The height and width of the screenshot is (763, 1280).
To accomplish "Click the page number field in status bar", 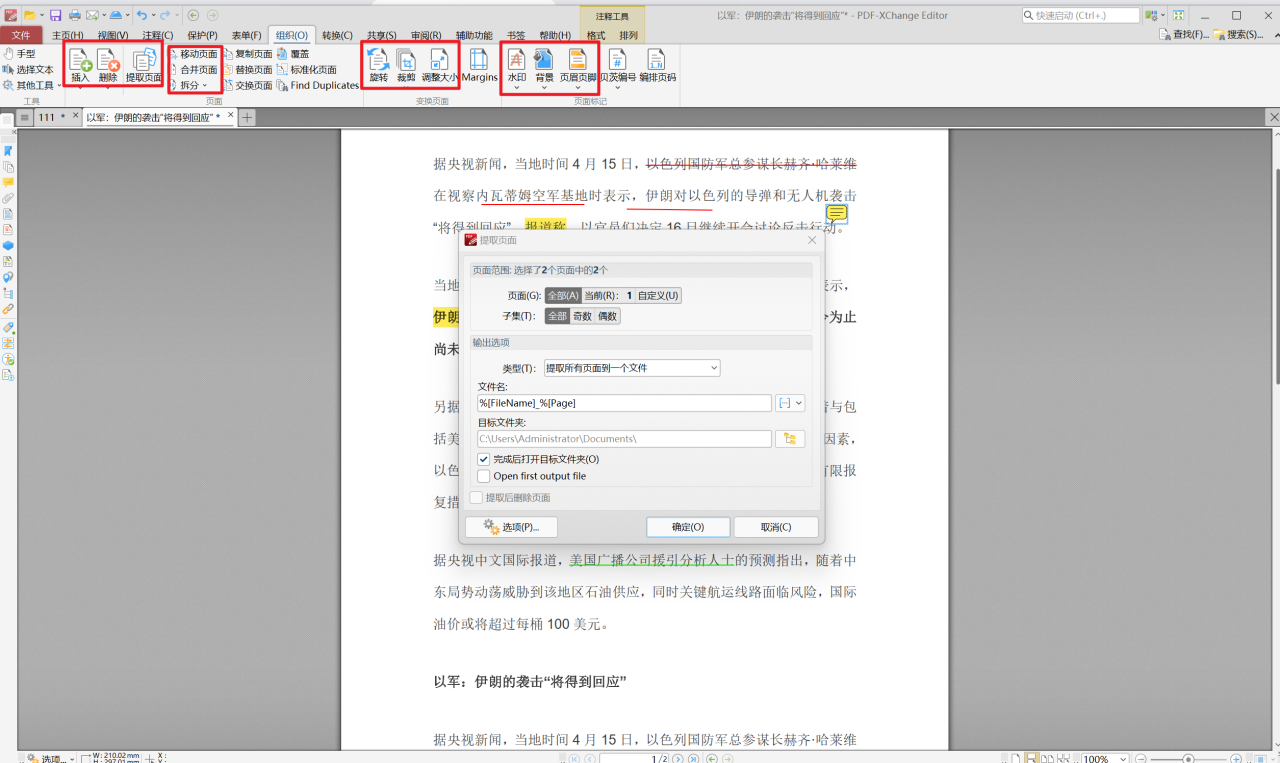I will point(632,759).
